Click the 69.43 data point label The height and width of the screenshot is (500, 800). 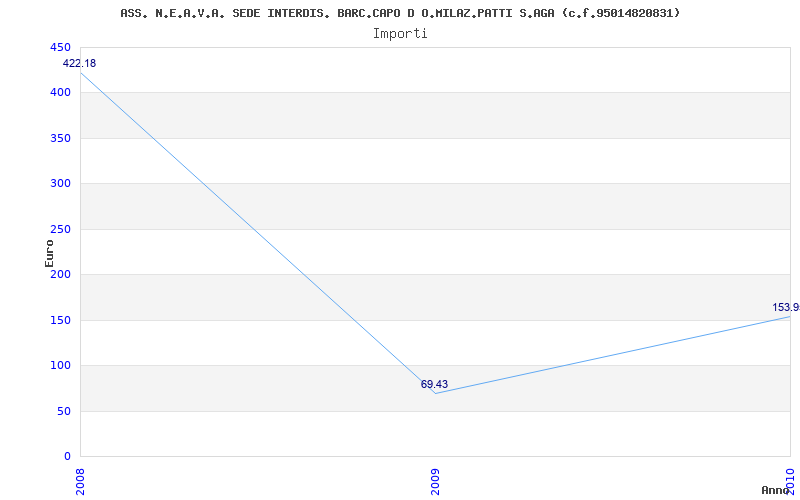click(x=434, y=384)
